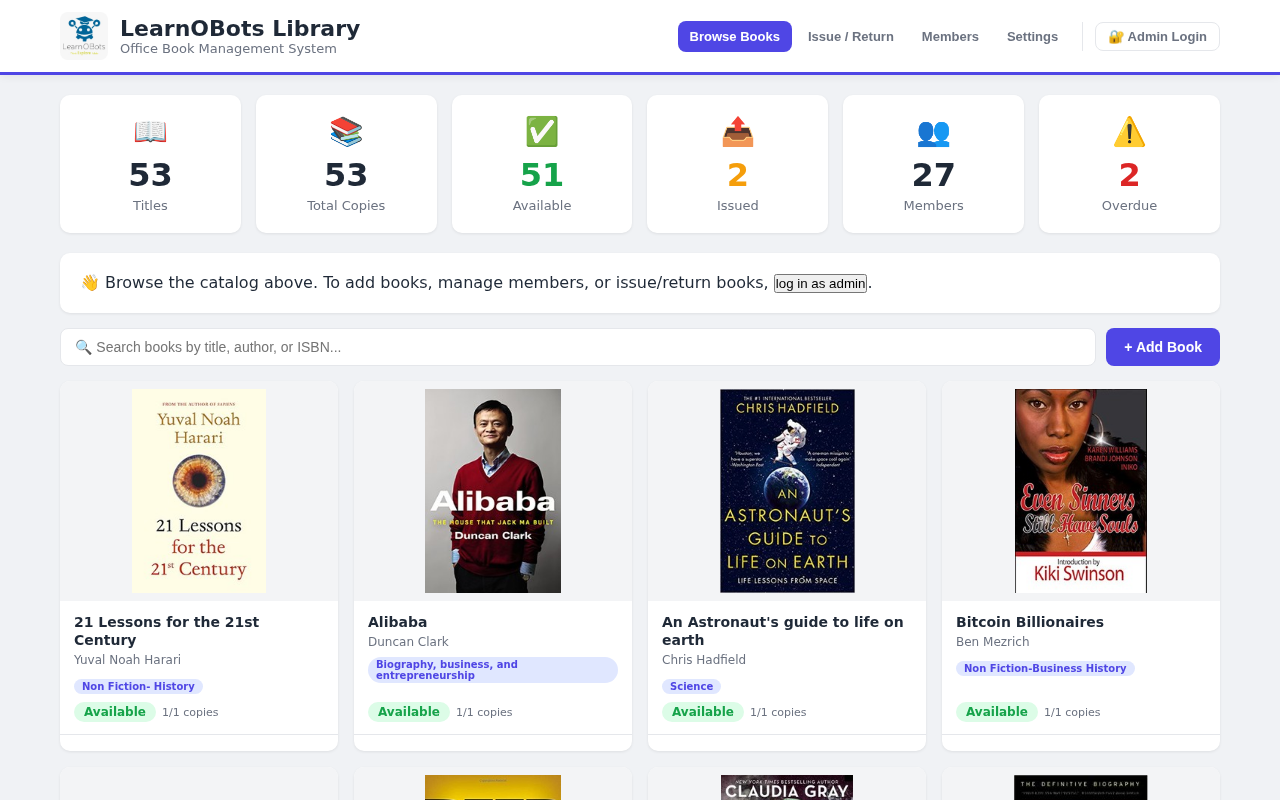
Task: Click the 'LearnOBots Library' heading
Action: coord(240,28)
